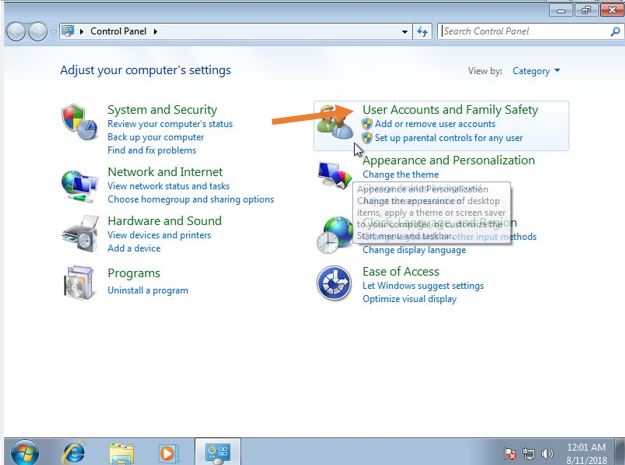The height and width of the screenshot is (465, 625).
Task: Launch Windows Media Player from taskbar
Action: 167,454
